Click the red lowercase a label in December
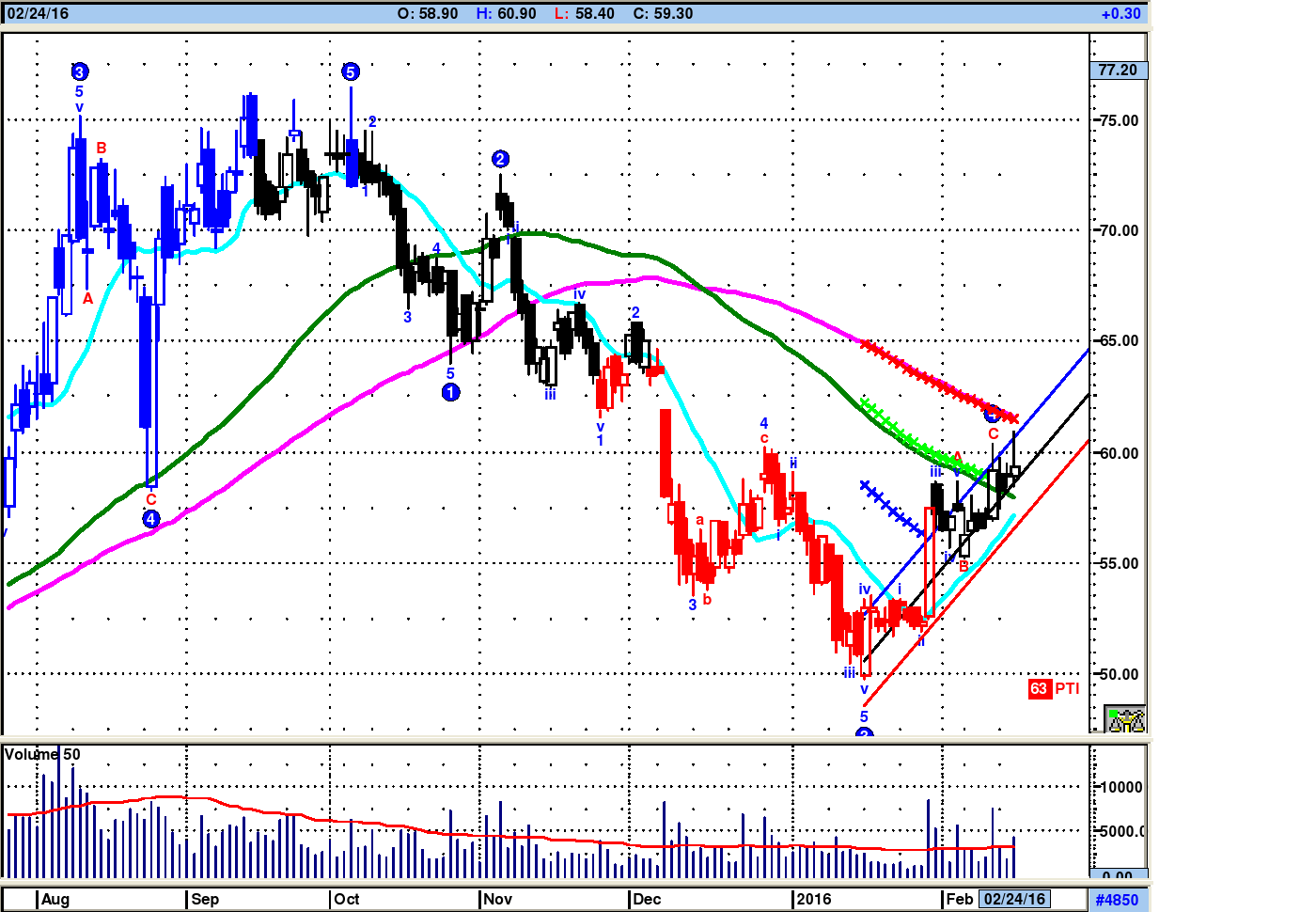Screen dimensions: 1316x912 (699, 520)
